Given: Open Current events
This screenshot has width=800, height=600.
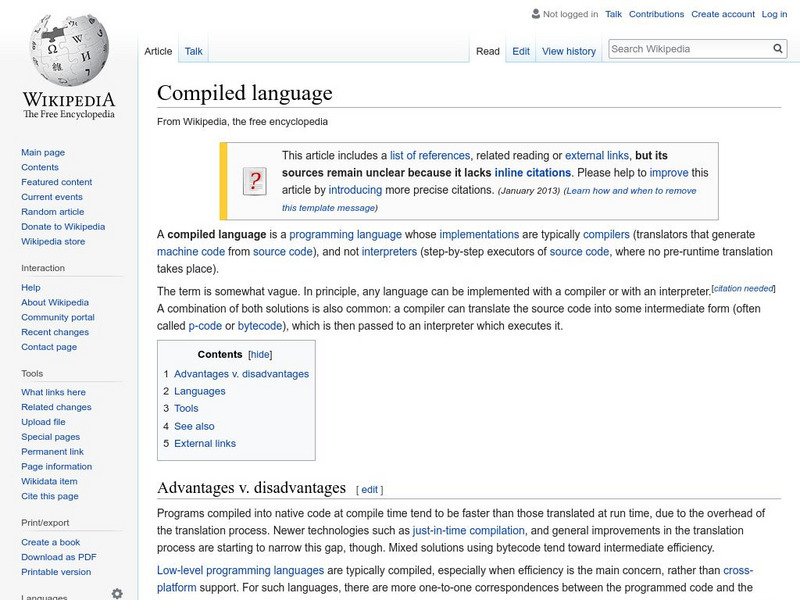Looking at the screenshot, I should click(x=52, y=196).
